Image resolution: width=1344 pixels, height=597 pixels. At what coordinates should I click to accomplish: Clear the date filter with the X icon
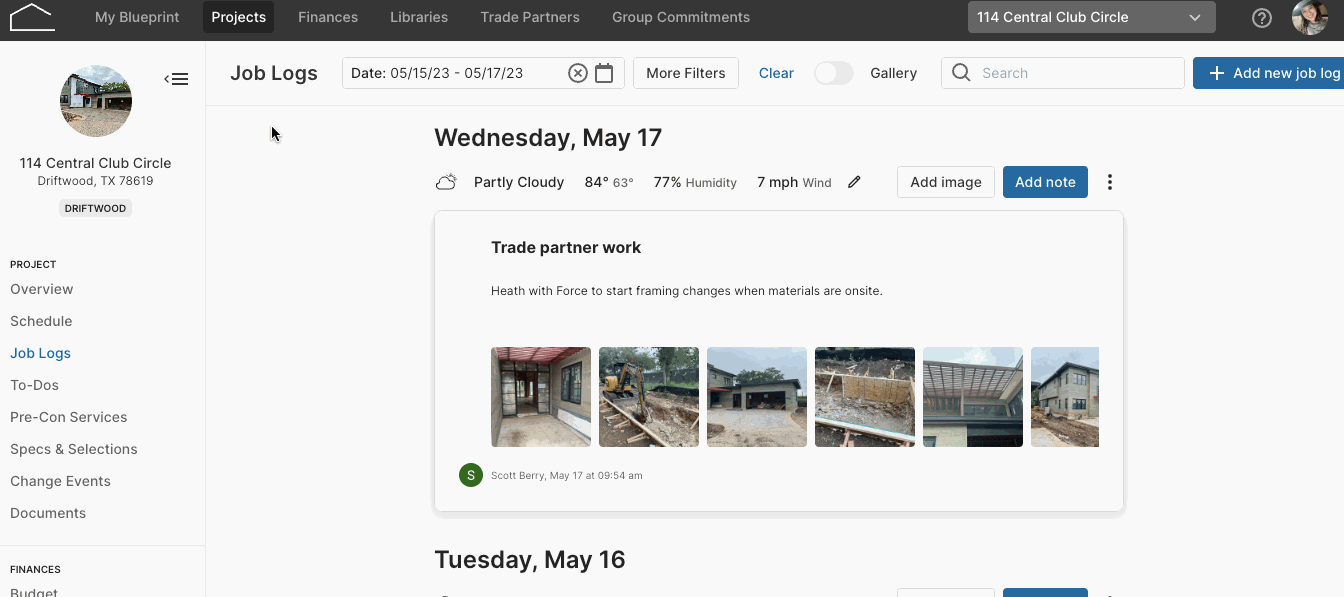pos(578,73)
